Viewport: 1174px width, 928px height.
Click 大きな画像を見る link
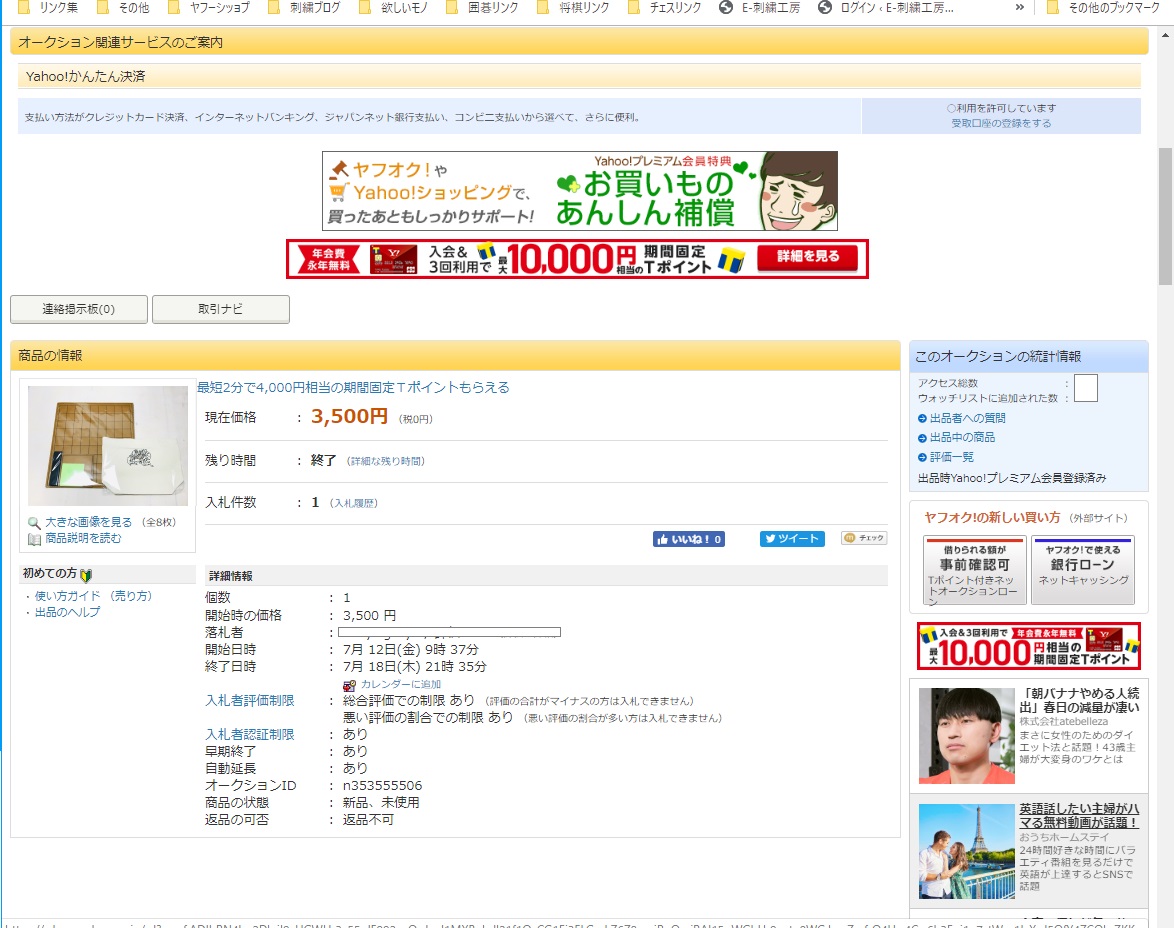click(x=88, y=522)
